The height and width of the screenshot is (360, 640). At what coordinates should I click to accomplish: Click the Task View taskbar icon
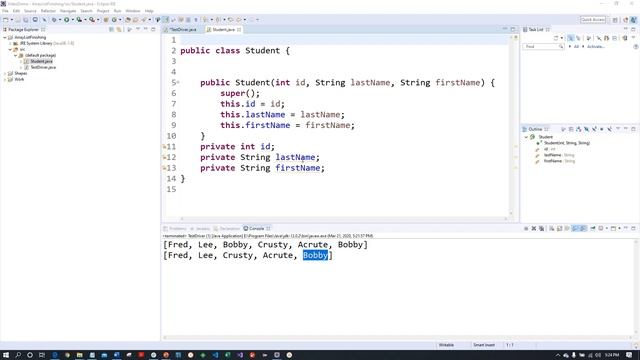pos(42,355)
